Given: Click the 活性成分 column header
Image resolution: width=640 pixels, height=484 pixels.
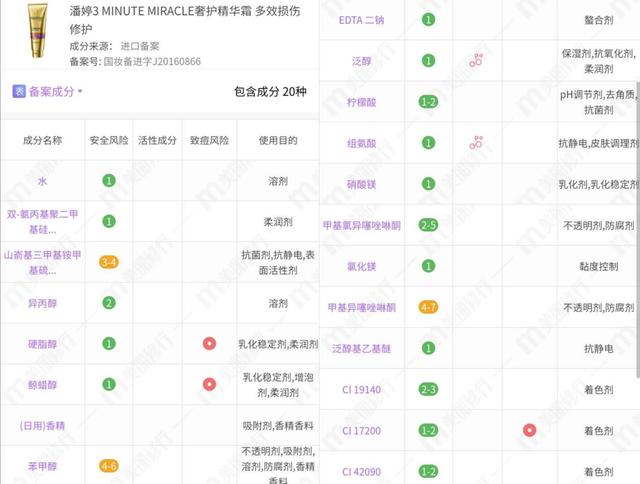Looking at the screenshot, I should [157, 140].
